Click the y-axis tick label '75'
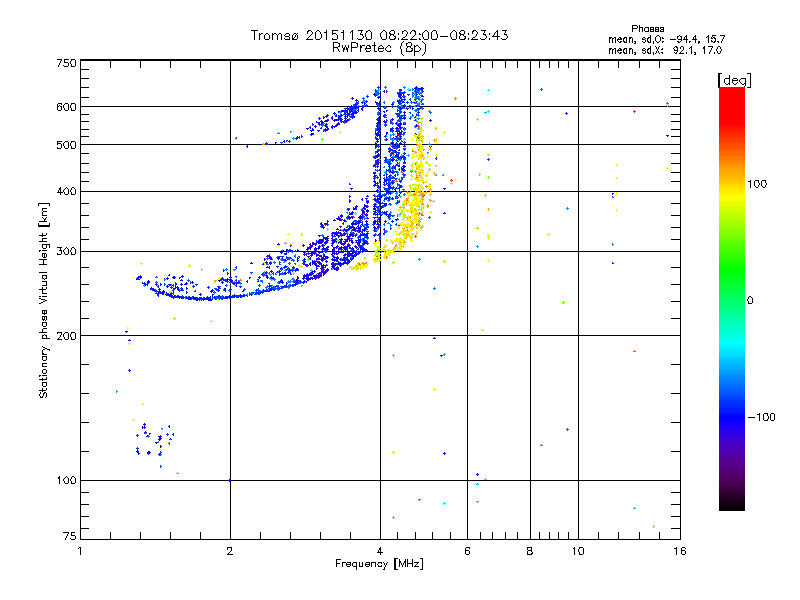 point(70,536)
